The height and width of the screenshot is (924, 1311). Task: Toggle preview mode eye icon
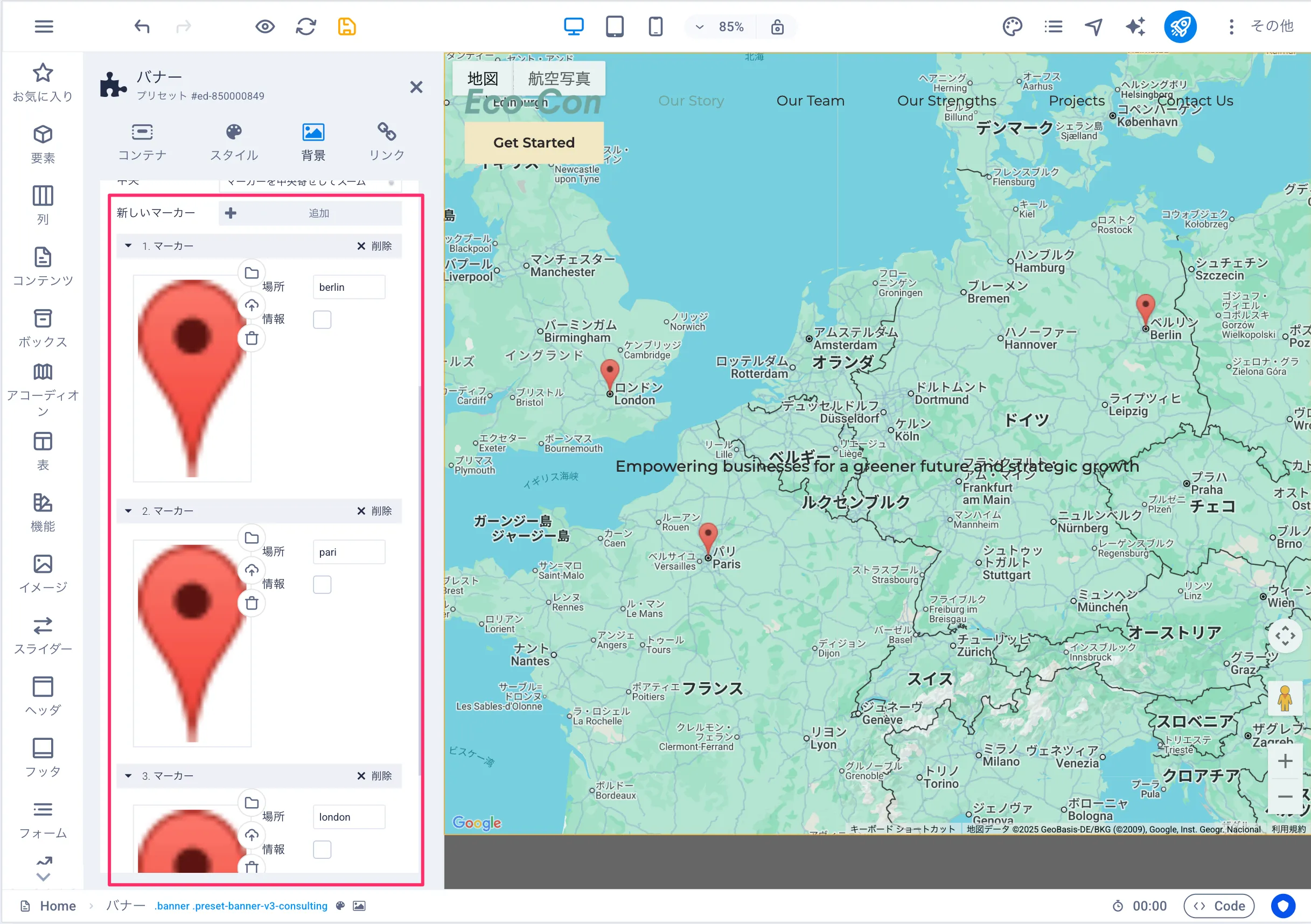coord(265,26)
